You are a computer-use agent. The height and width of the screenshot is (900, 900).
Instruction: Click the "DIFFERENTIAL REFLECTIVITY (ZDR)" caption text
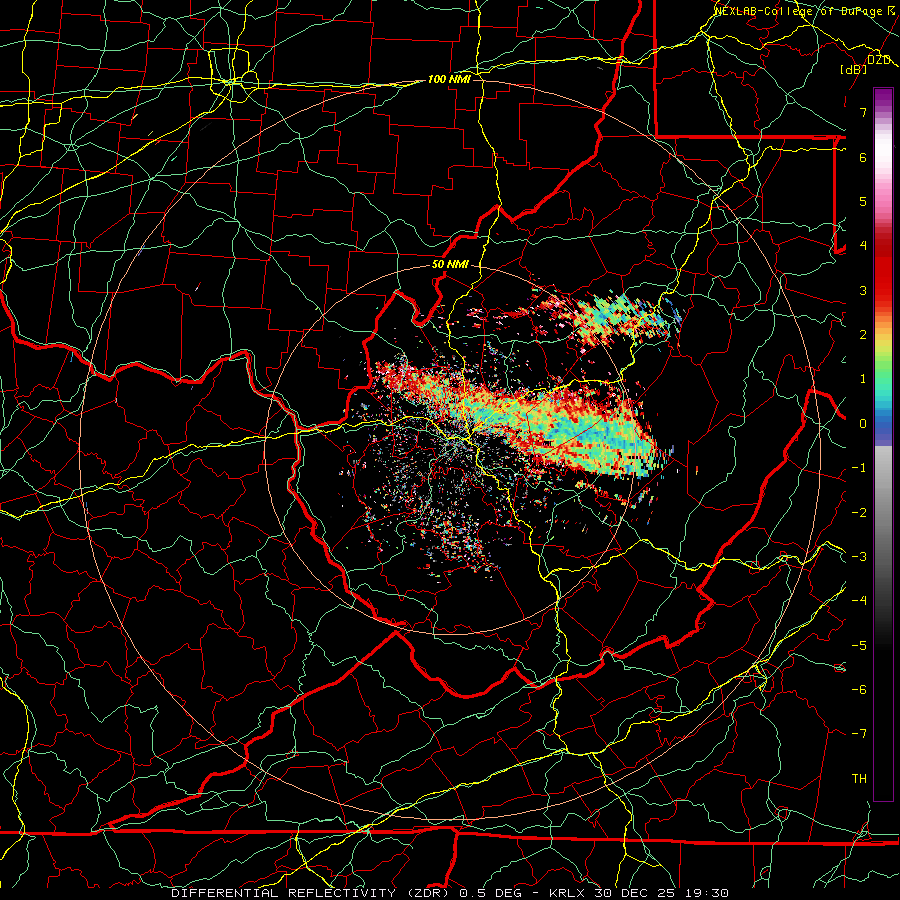[x=312, y=893]
